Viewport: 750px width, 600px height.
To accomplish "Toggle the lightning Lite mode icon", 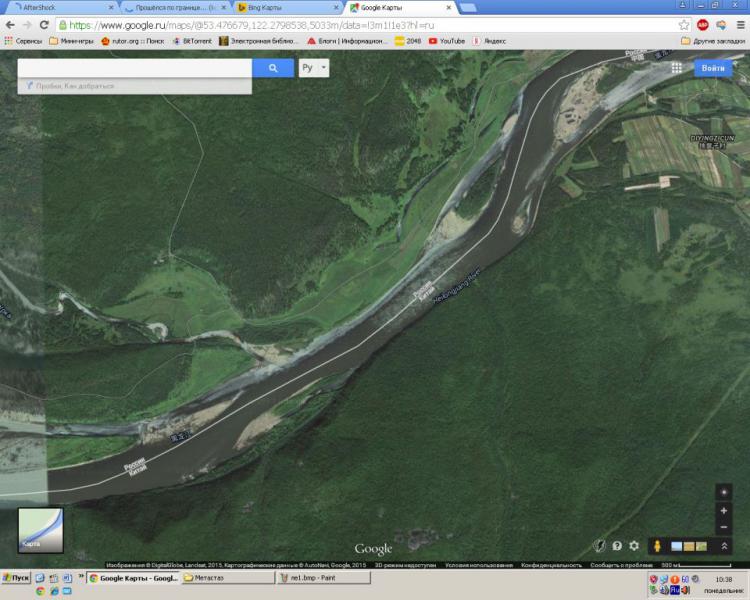I will (599, 546).
